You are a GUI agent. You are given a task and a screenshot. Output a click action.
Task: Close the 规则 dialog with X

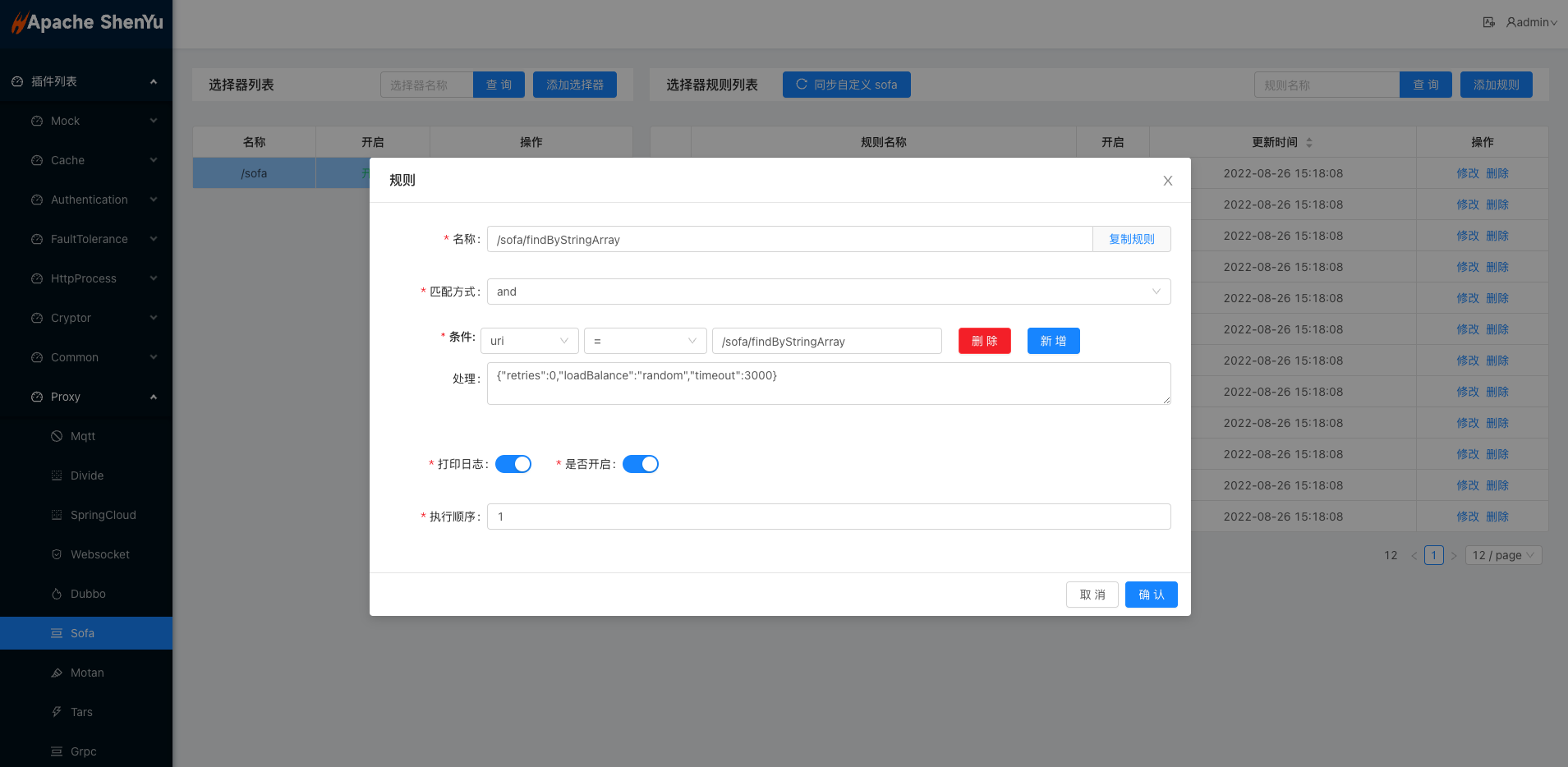[x=1167, y=181]
